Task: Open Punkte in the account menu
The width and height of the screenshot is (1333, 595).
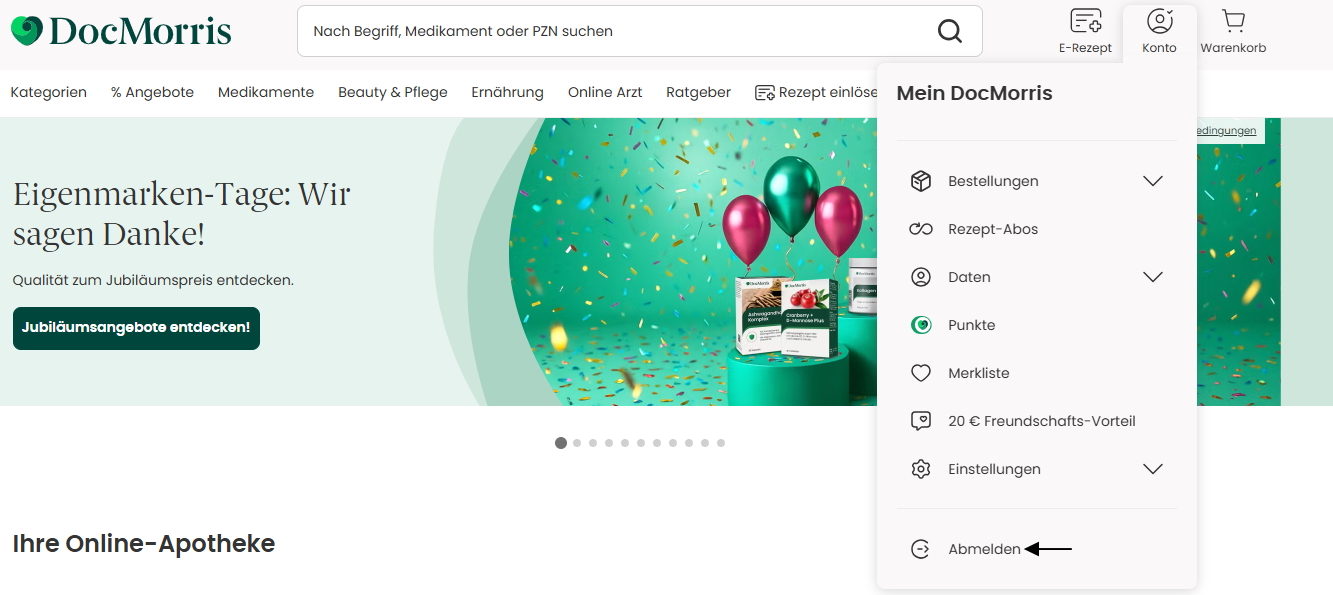Action: pyautogui.click(x=972, y=325)
